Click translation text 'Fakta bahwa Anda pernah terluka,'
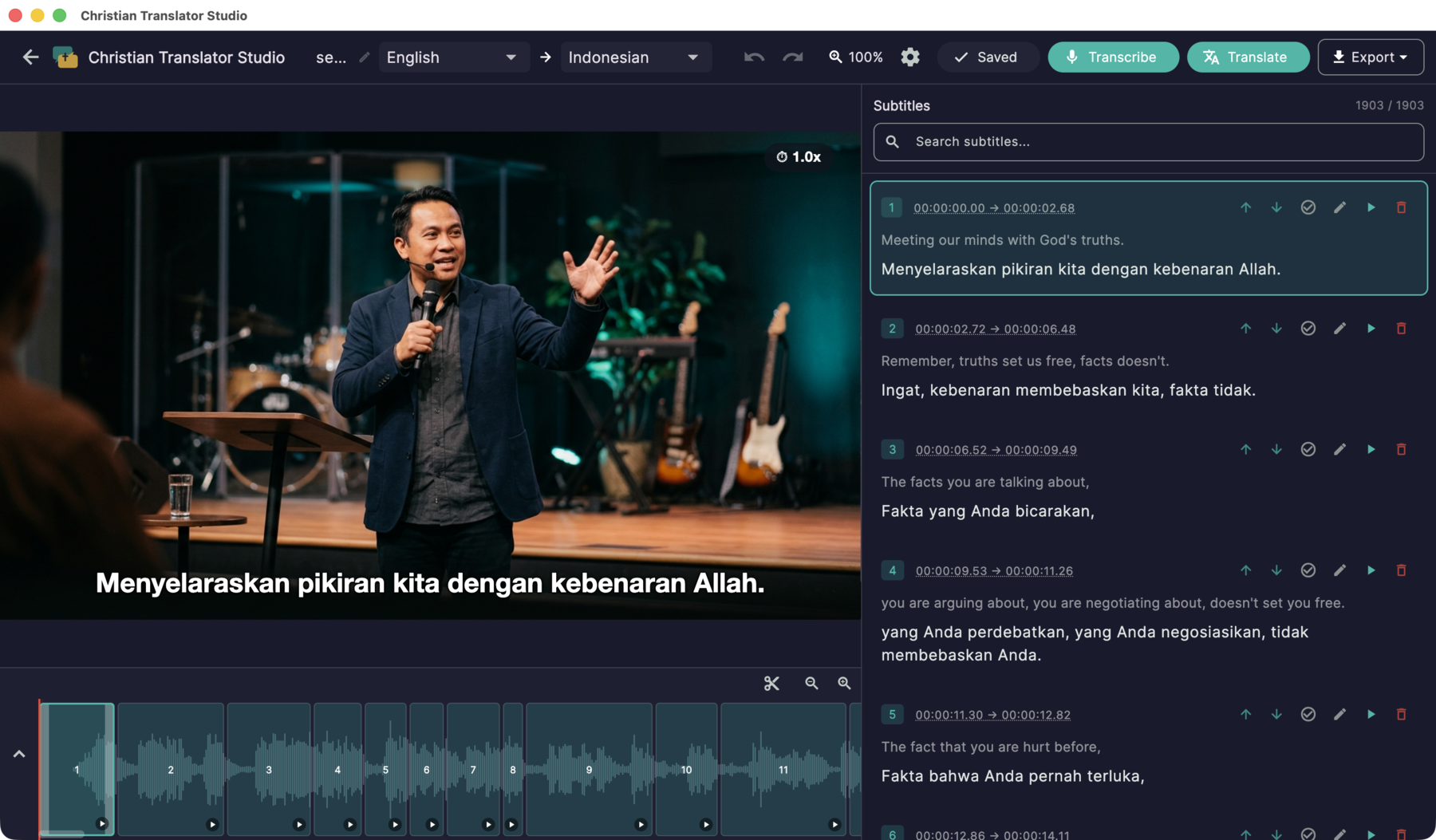1436x840 pixels. (1012, 776)
